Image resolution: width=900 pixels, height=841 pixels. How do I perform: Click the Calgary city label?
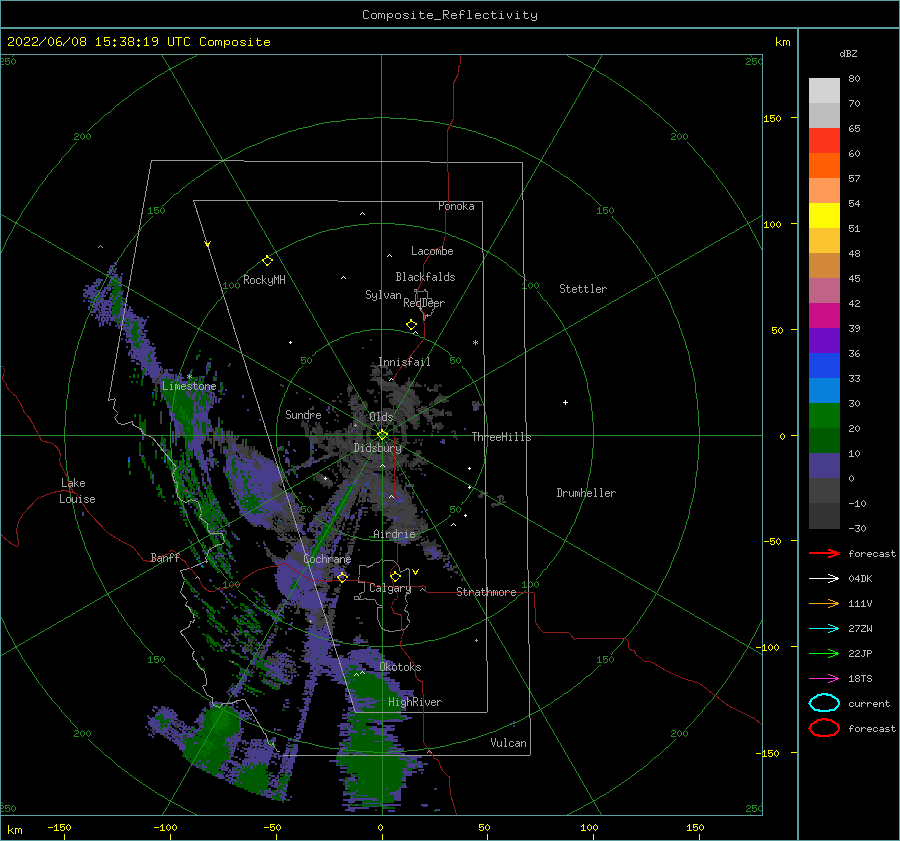tap(390, 588)
